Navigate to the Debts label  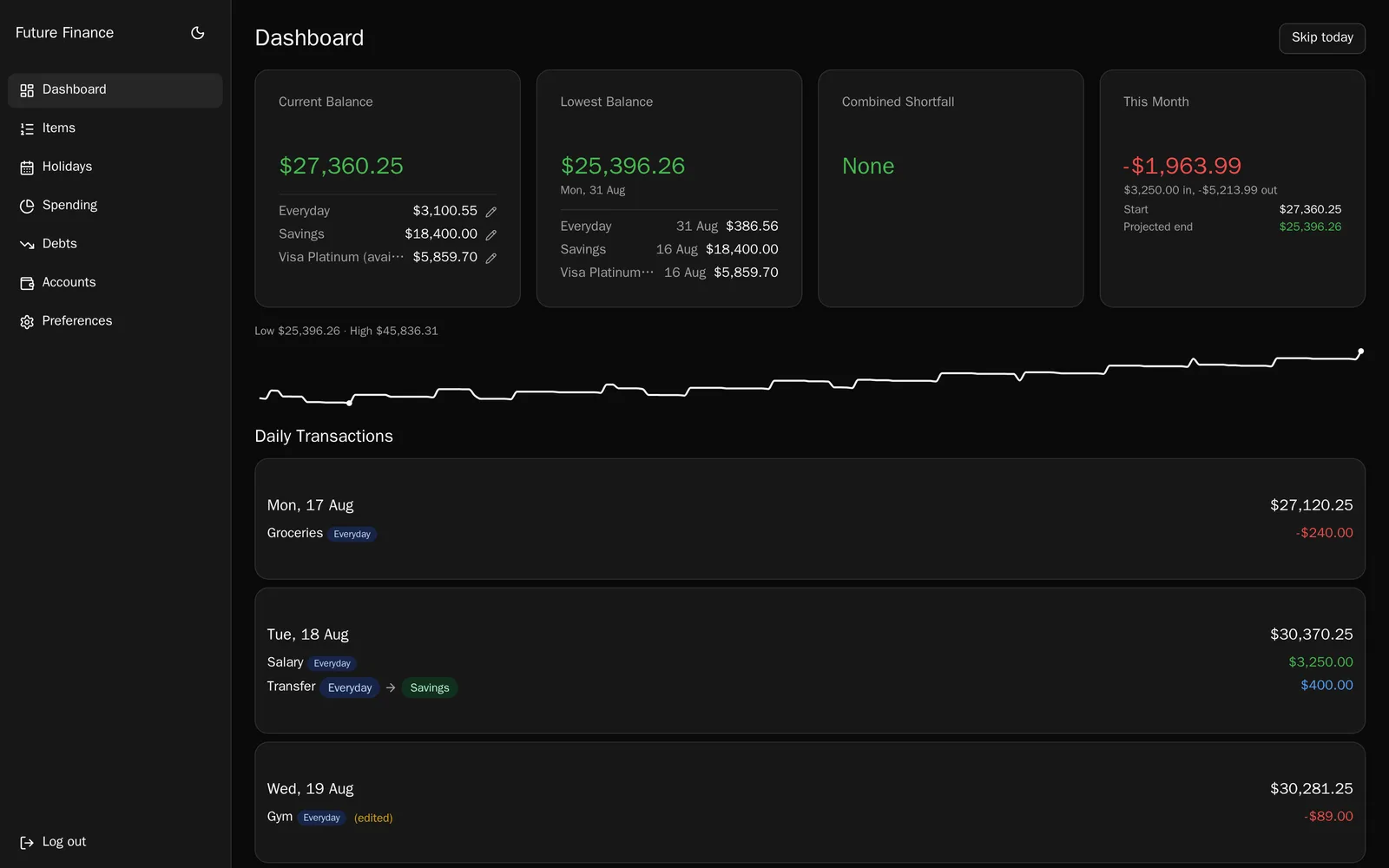coord(60,244)
